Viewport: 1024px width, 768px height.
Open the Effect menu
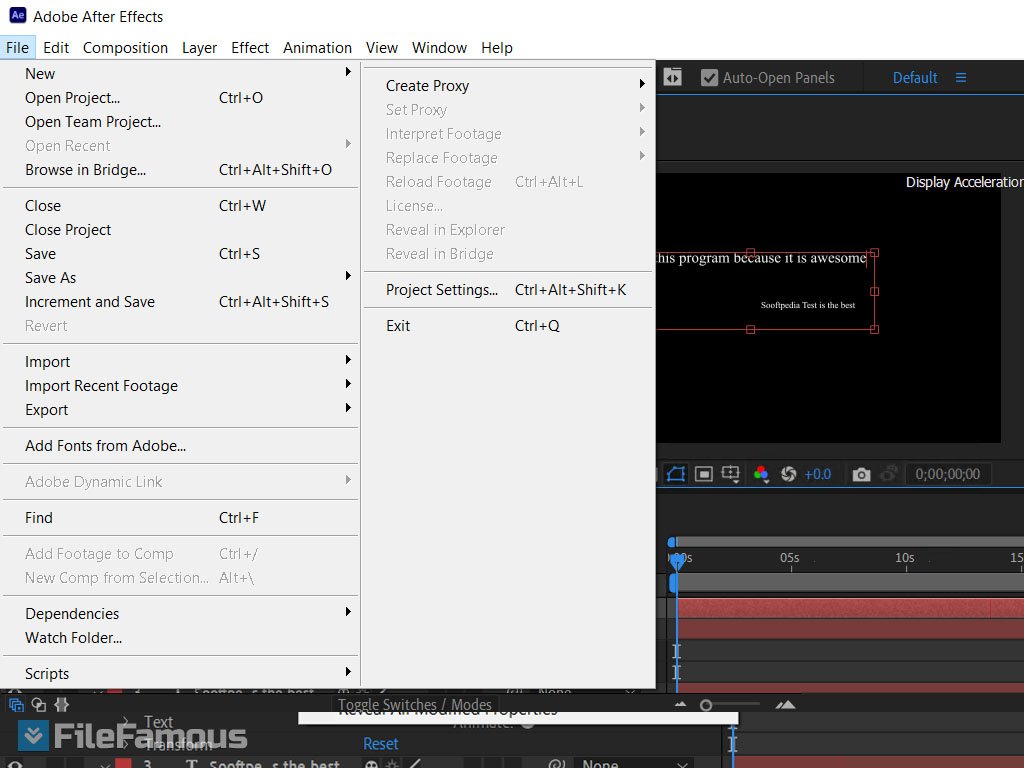(250, 48)
